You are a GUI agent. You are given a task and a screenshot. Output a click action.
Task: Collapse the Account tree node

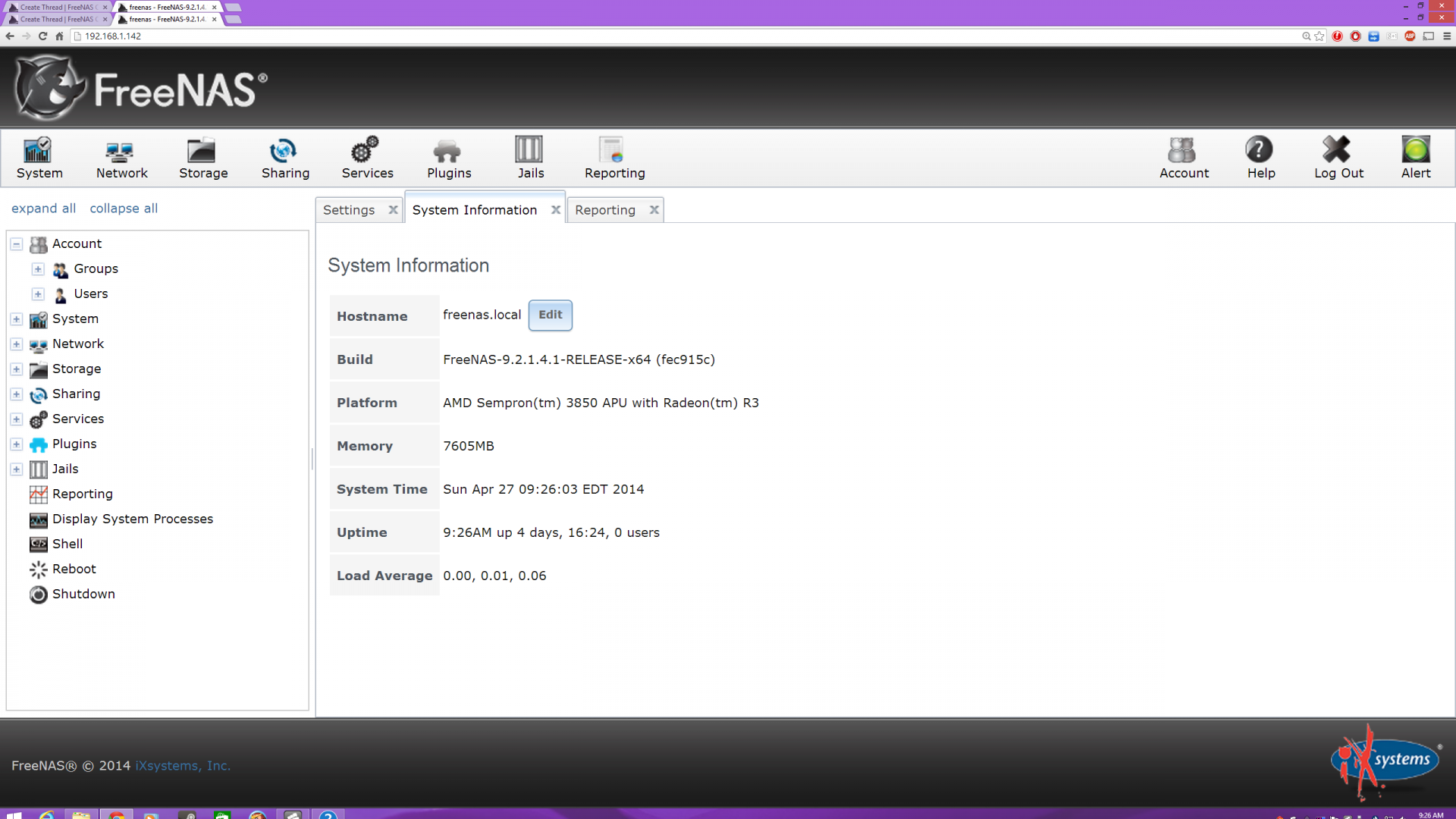click(x=17, y=244)
